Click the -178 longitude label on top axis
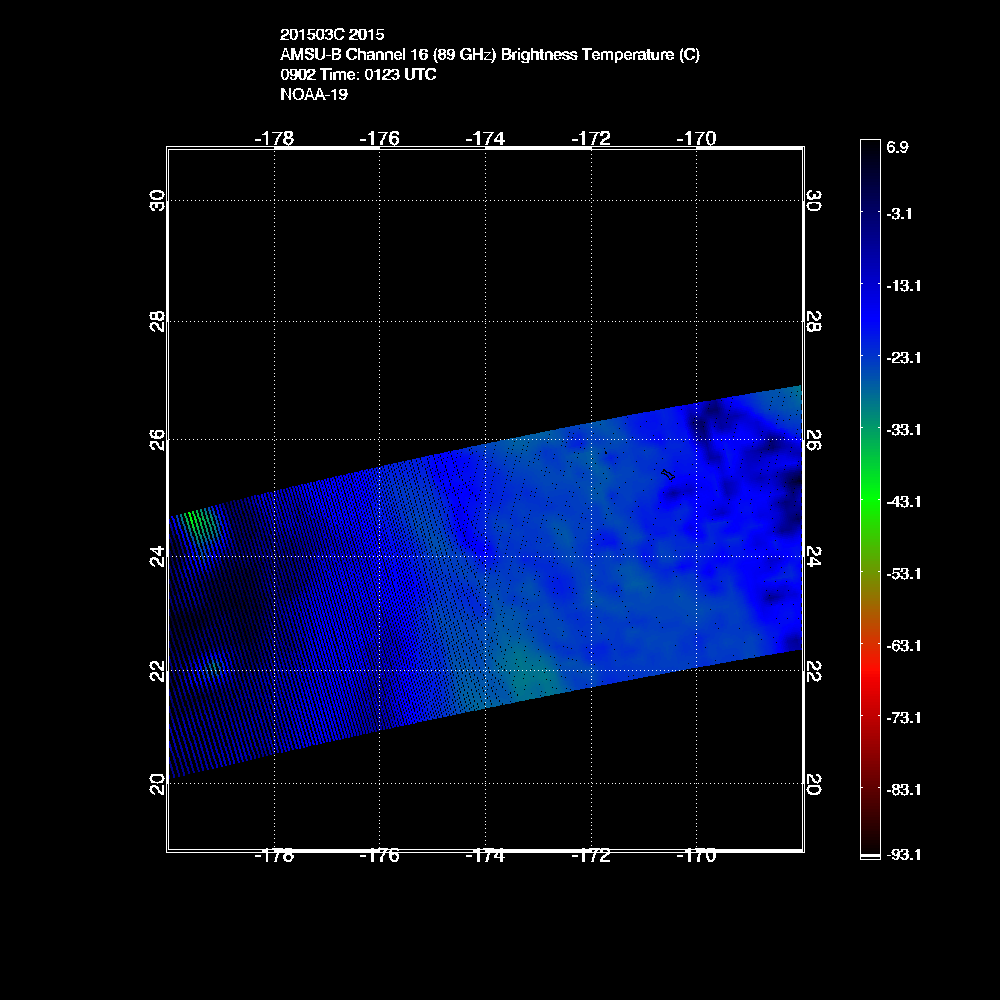Viewport: 1000px width, 1000px height. coord(274,138)
